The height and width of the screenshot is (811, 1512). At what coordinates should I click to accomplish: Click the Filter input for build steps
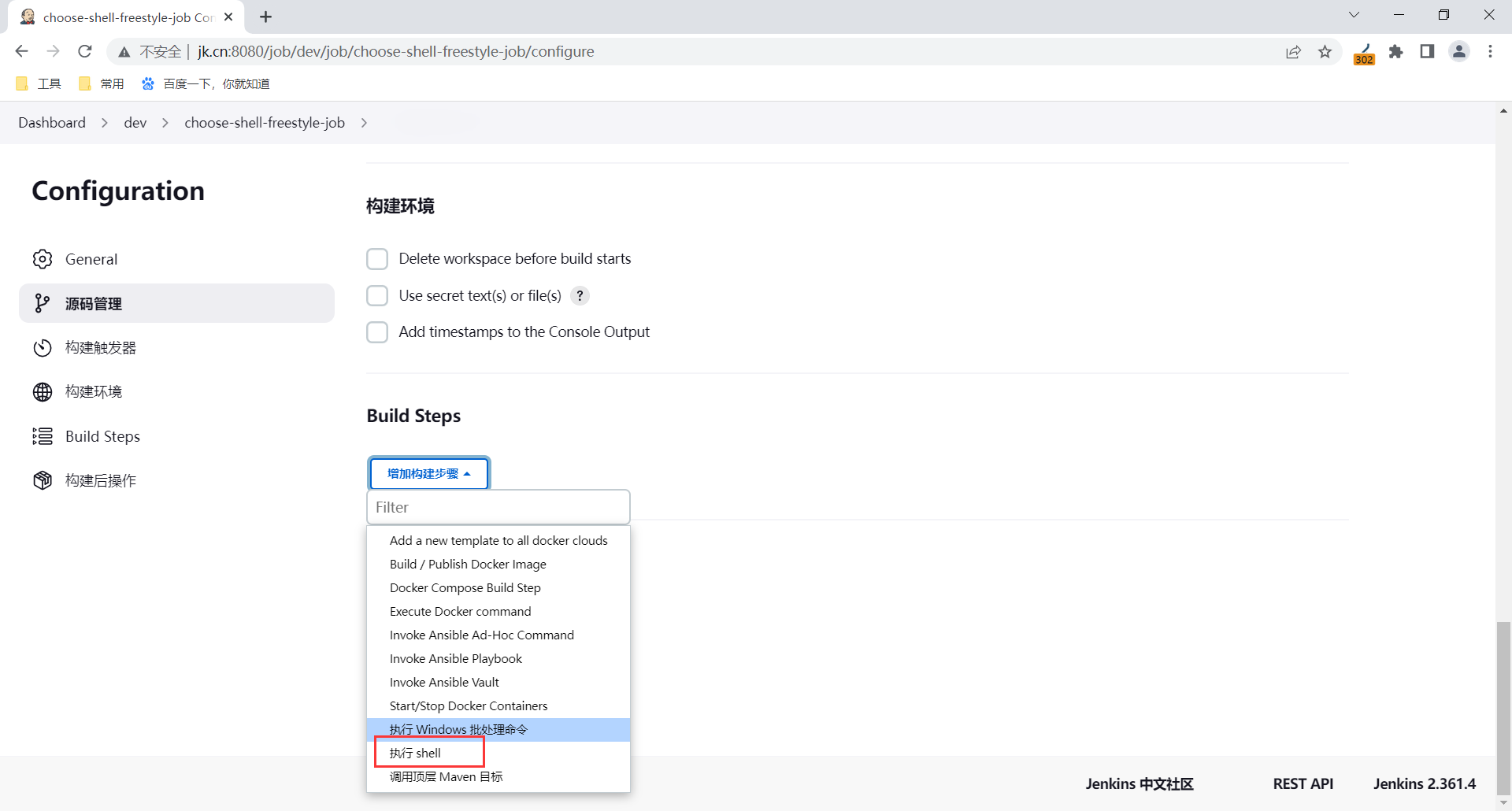coord(498,507)
